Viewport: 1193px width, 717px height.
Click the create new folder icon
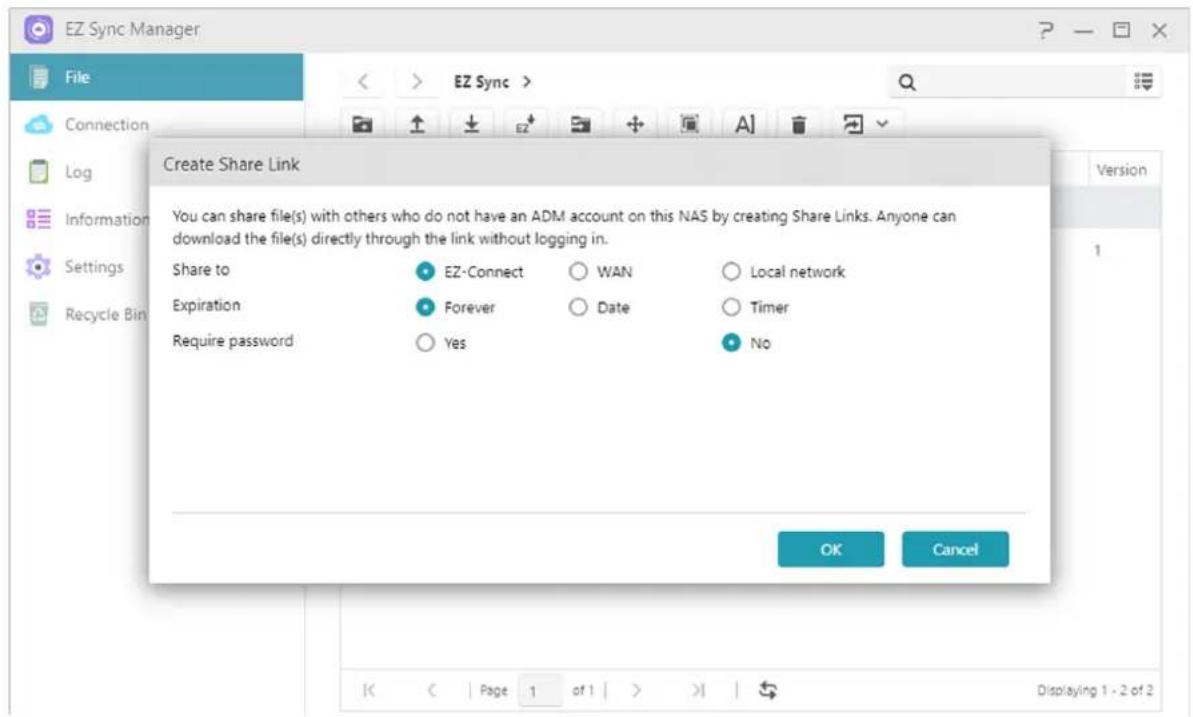coord(363,124)
